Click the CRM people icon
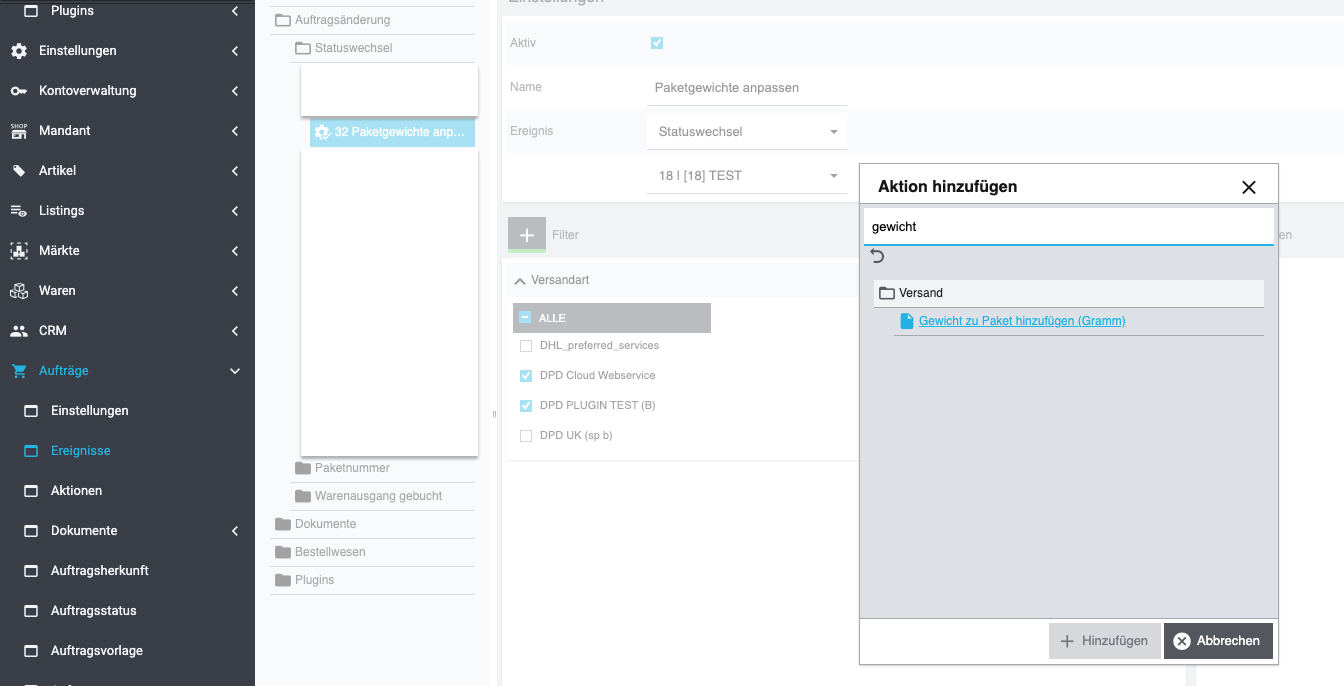The width and height of the screenshot is (1344, 686). tap(19, 331)
